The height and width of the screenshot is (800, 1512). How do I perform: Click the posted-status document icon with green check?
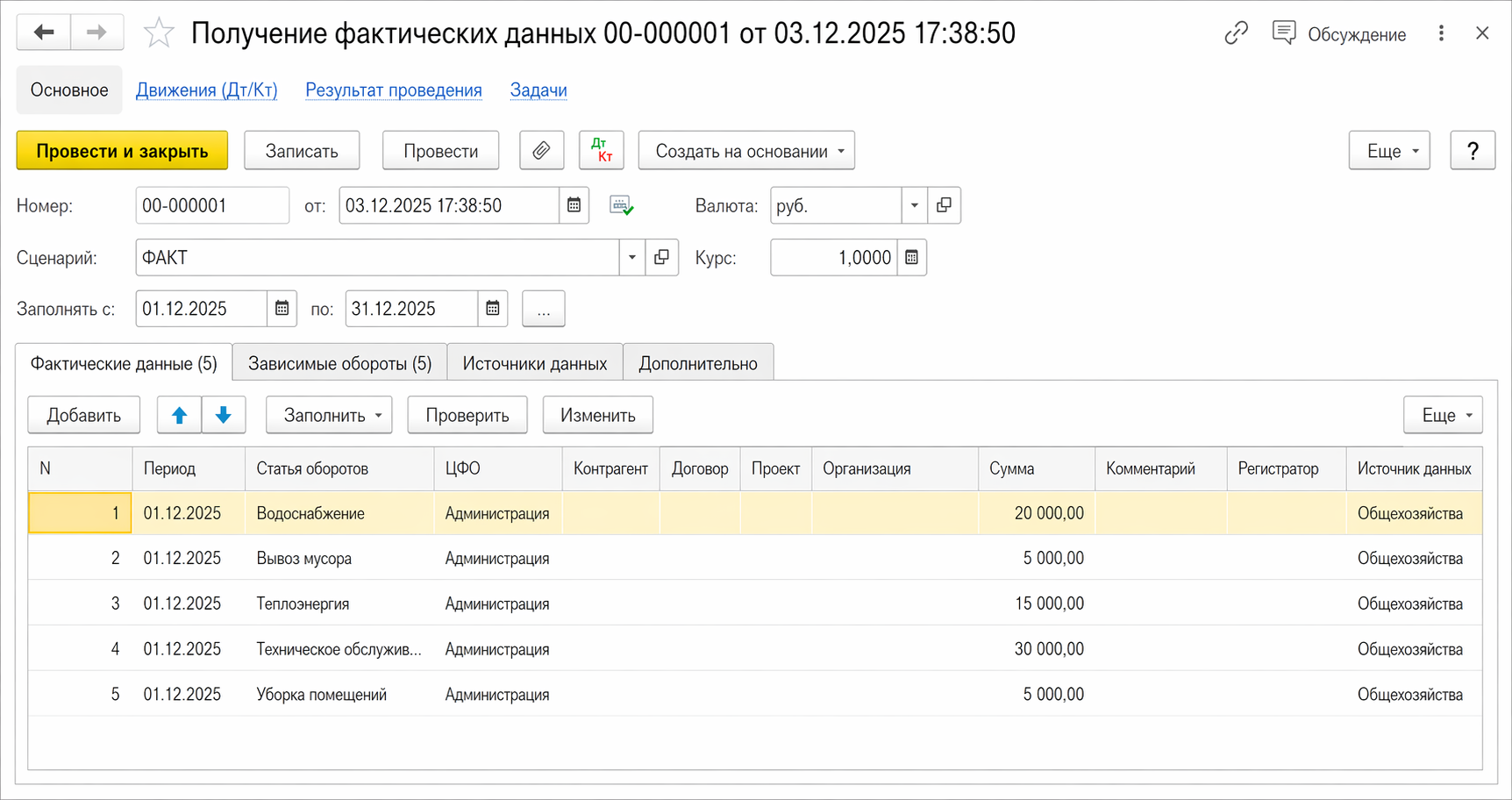[x=621, y=206]
